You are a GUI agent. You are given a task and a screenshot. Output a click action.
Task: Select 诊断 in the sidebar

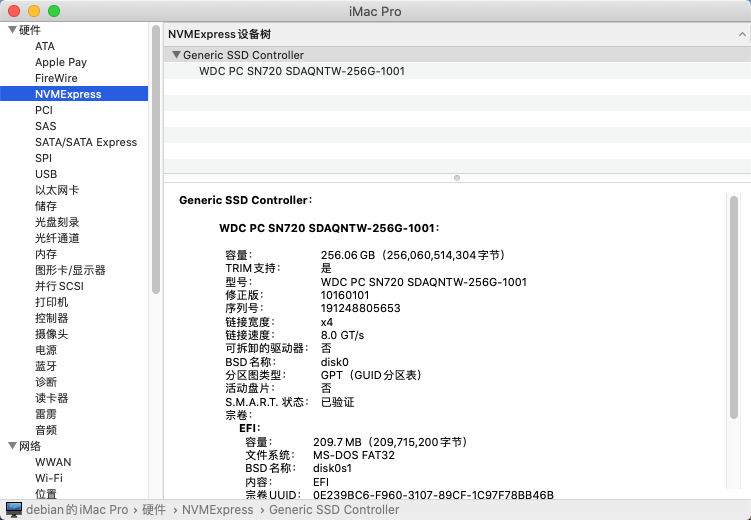46,382
